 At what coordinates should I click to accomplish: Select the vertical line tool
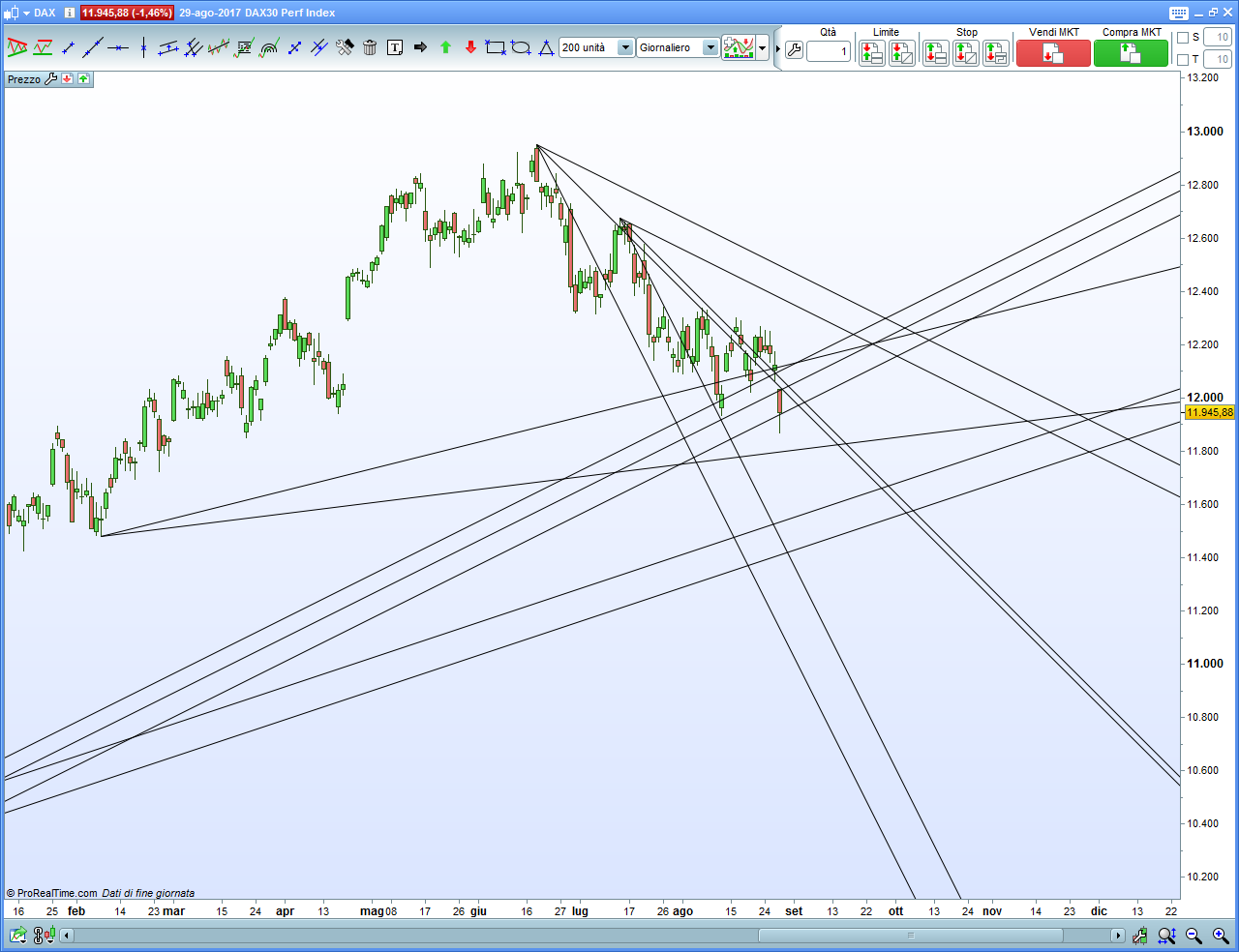(x=143, y=47)
